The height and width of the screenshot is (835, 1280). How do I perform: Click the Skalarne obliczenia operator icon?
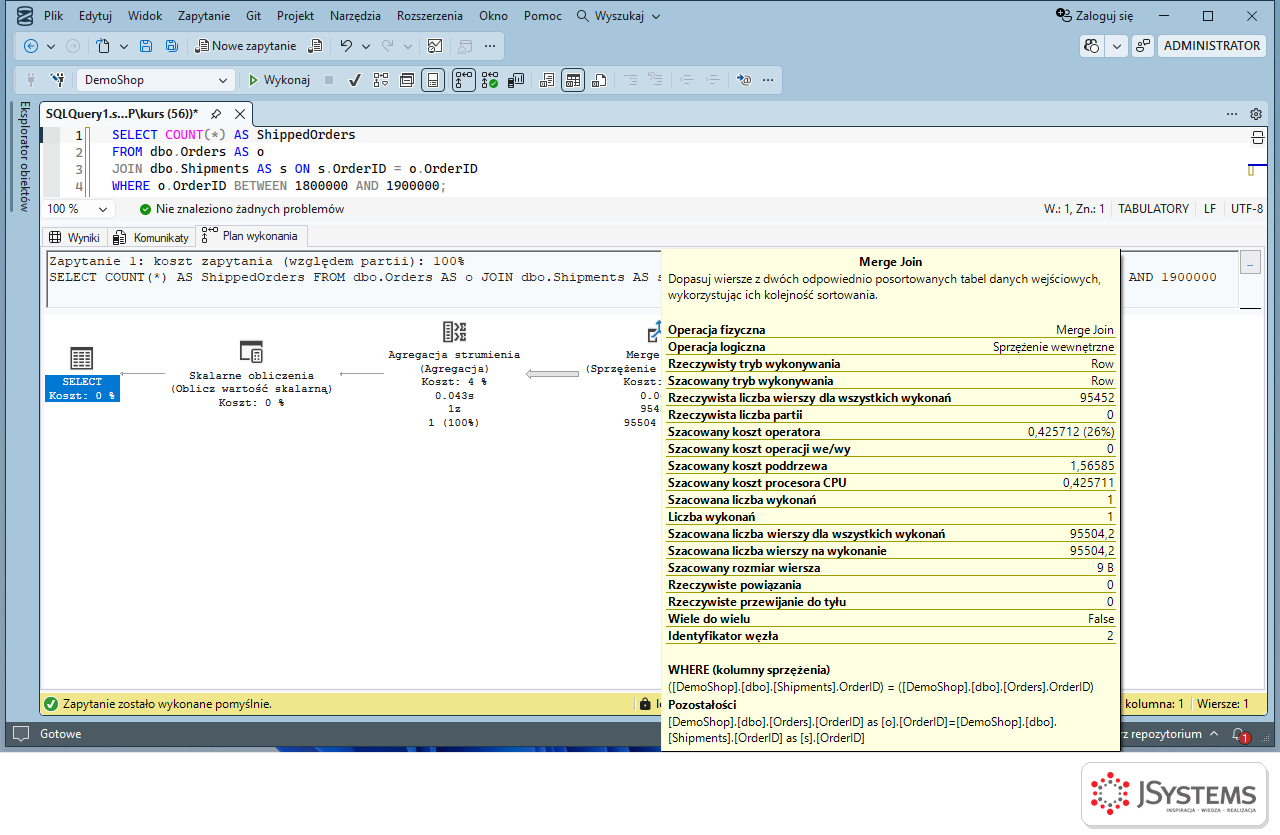[252, 352]
